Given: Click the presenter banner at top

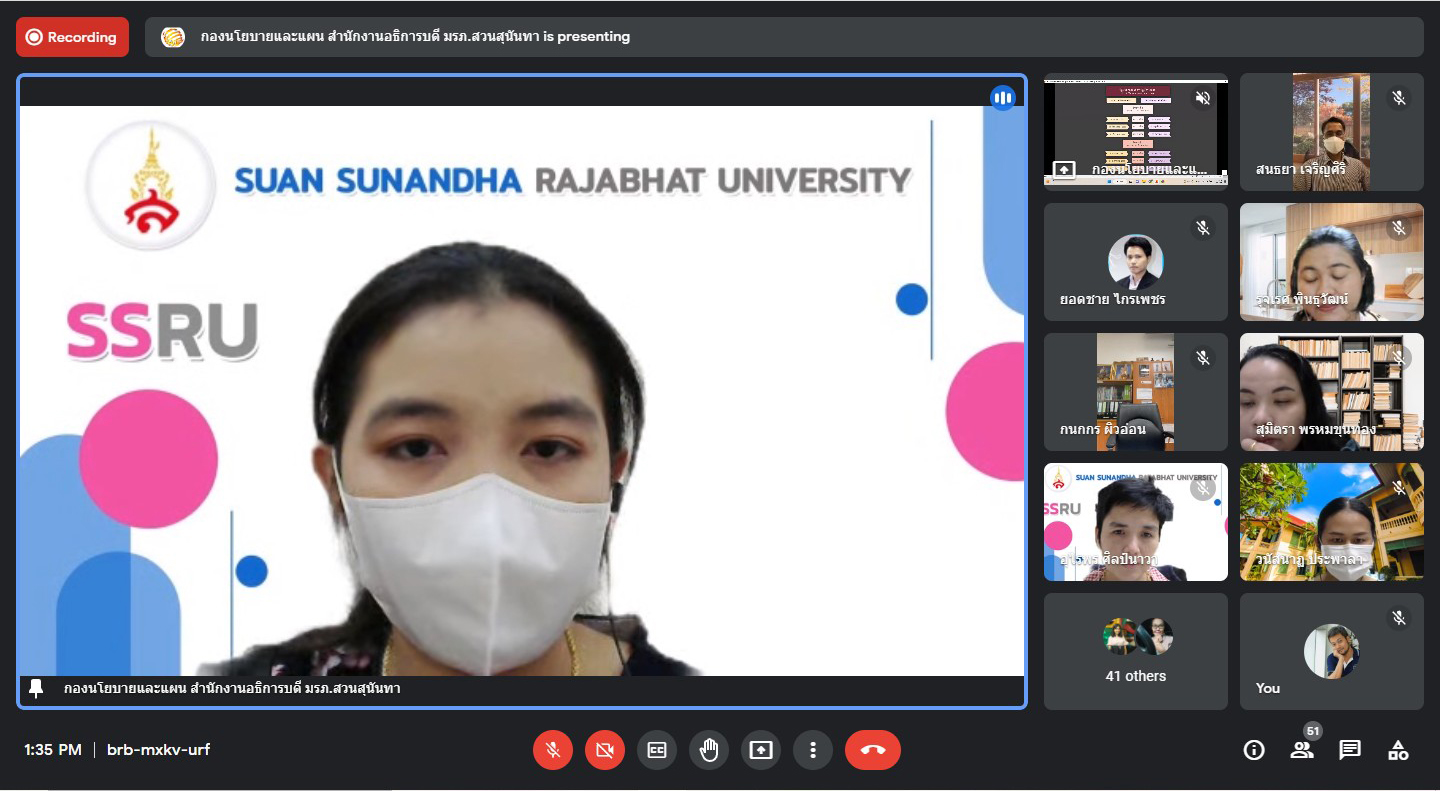Looking at the screenshot, I should [x=783, y=37].
